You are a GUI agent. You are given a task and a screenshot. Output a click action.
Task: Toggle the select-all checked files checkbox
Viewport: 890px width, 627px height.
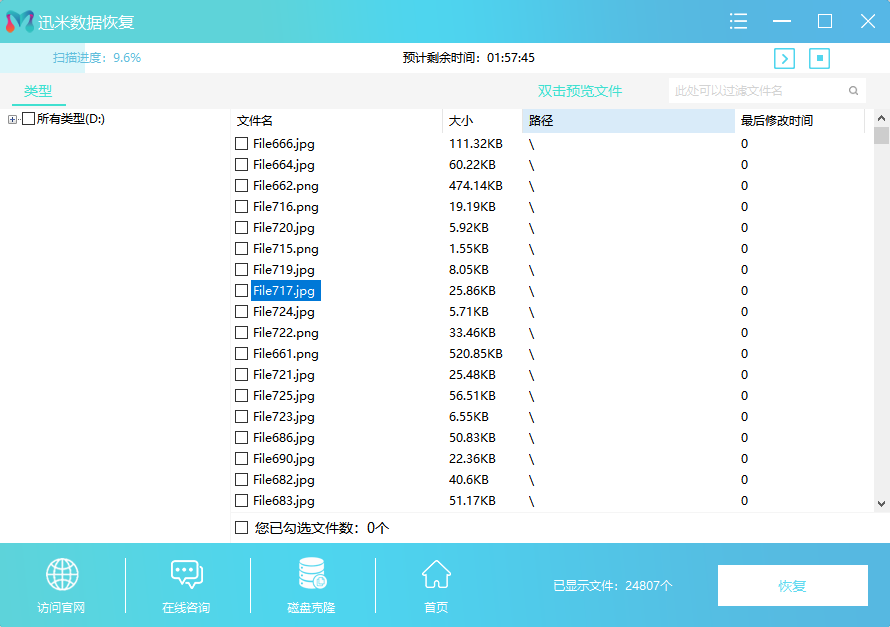pos(241,527)
